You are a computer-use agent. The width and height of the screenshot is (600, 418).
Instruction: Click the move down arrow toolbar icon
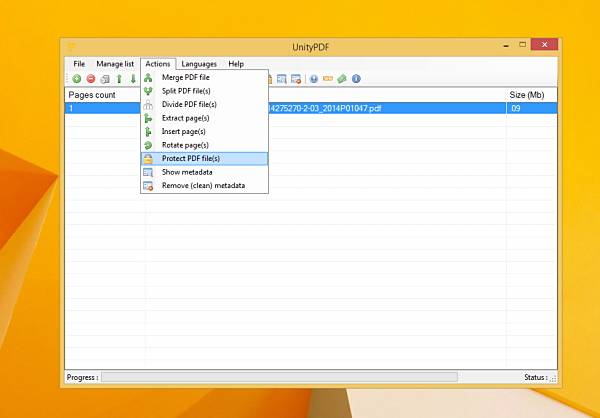tap(133, 79)
